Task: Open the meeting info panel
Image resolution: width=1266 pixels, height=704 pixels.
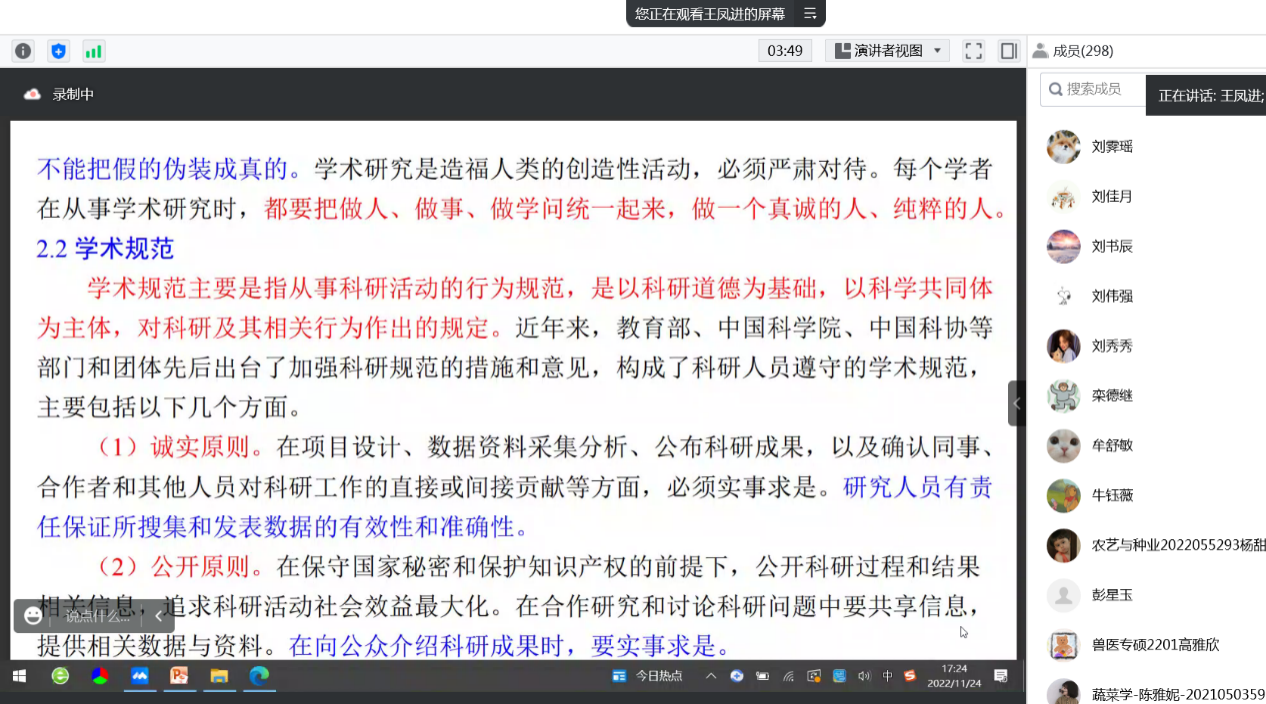Action: (22, 50)
